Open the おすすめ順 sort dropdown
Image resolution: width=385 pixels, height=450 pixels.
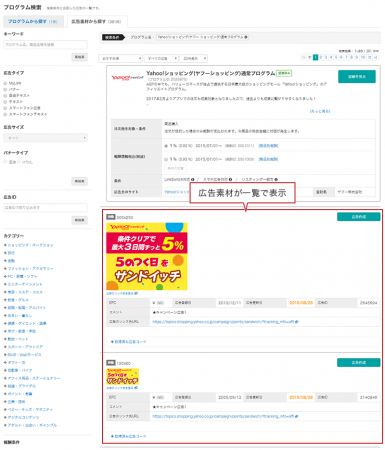point(121,58)
